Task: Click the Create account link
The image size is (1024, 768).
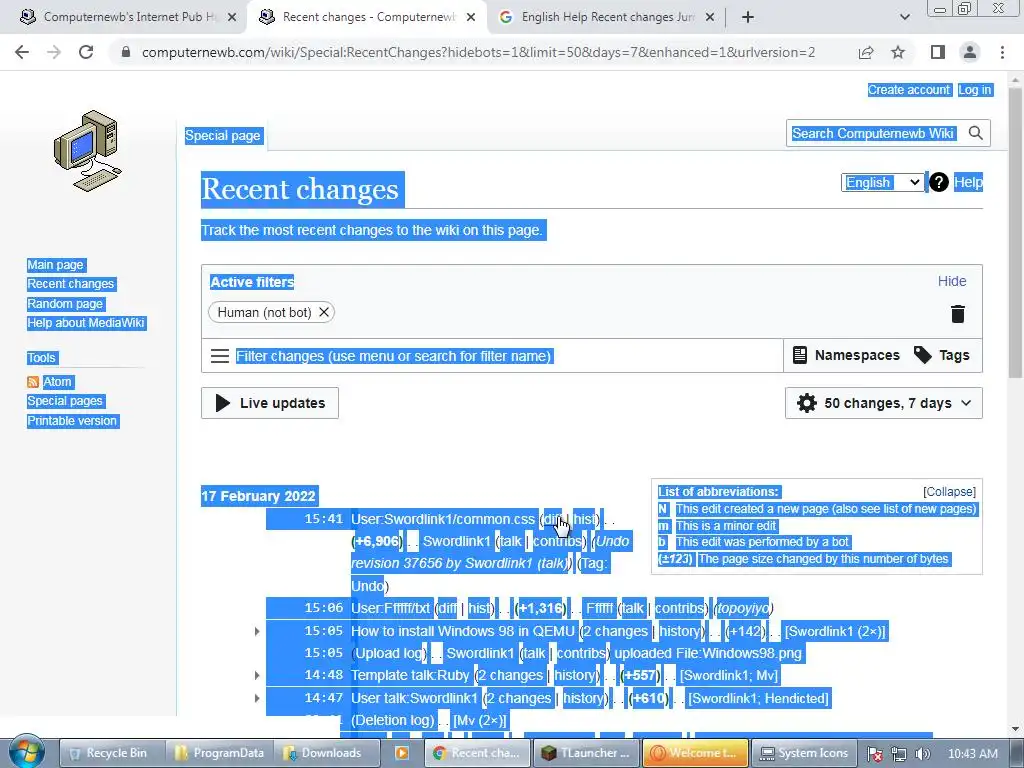Action: click(x=908, y=90)
